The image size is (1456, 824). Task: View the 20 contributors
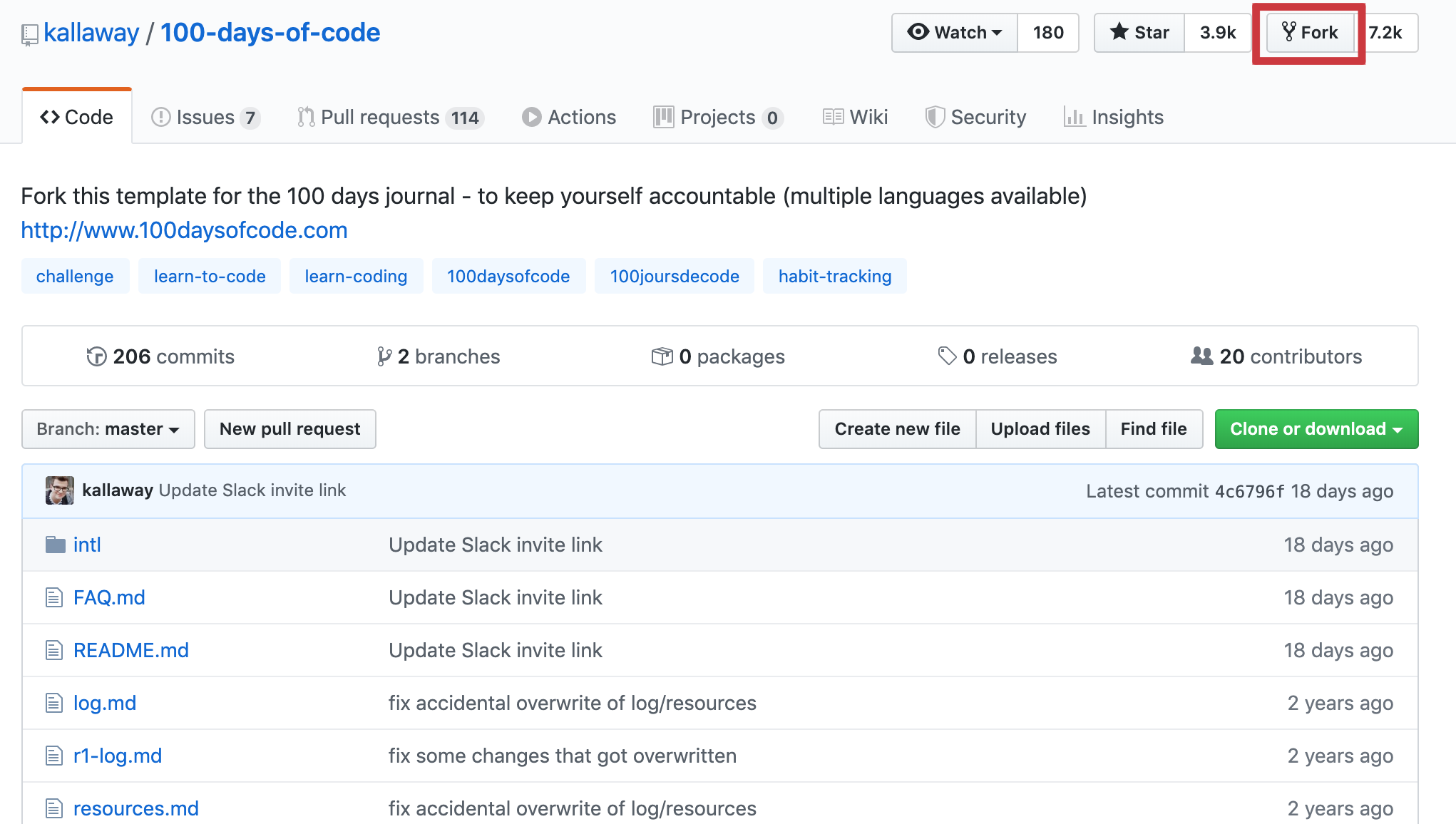coord(1276,356)
